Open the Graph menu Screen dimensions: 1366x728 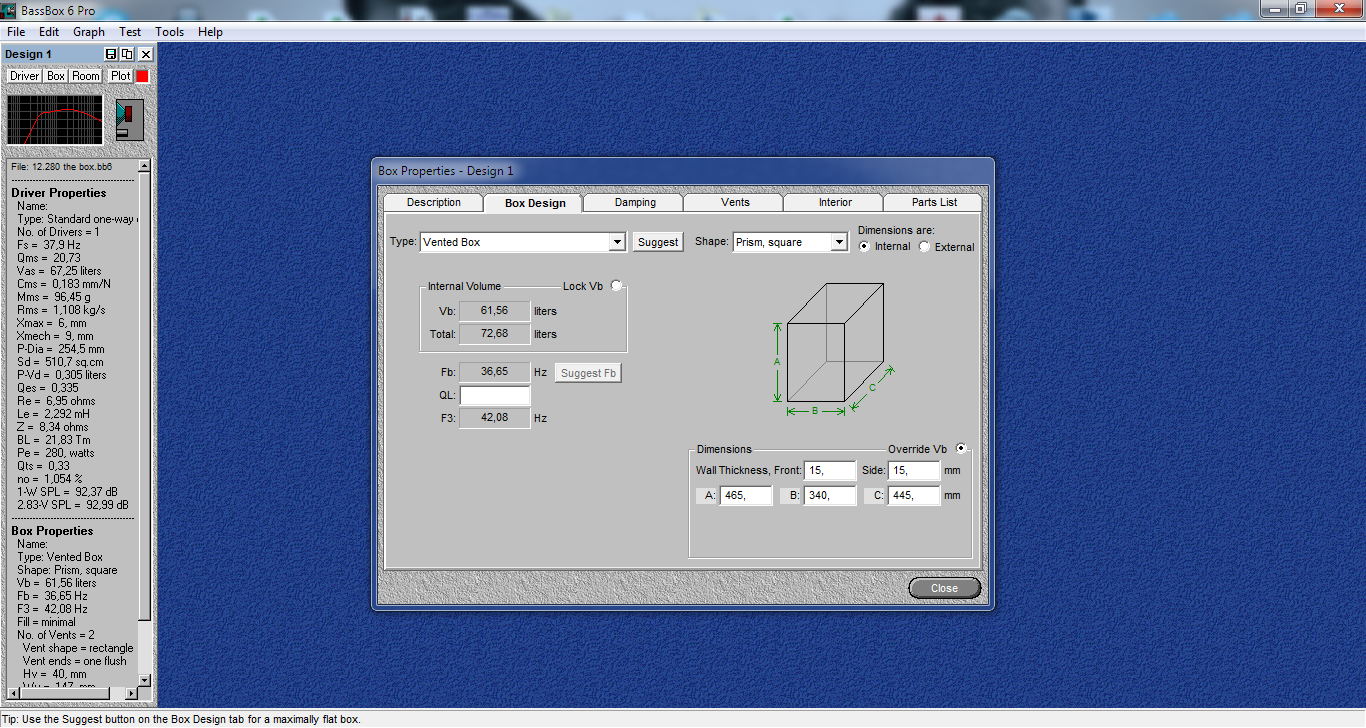tap(89, 32)
